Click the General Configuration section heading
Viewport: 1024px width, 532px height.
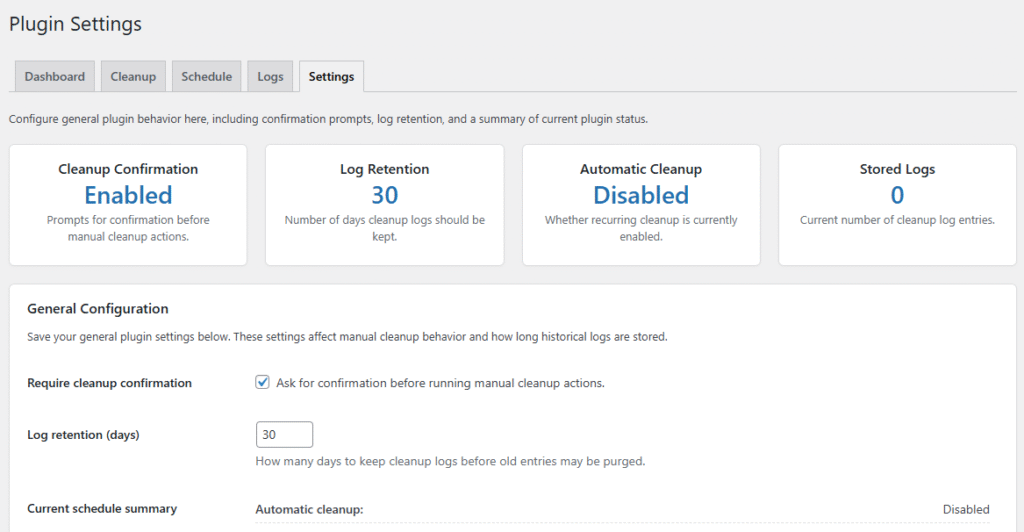coord(98,309)
